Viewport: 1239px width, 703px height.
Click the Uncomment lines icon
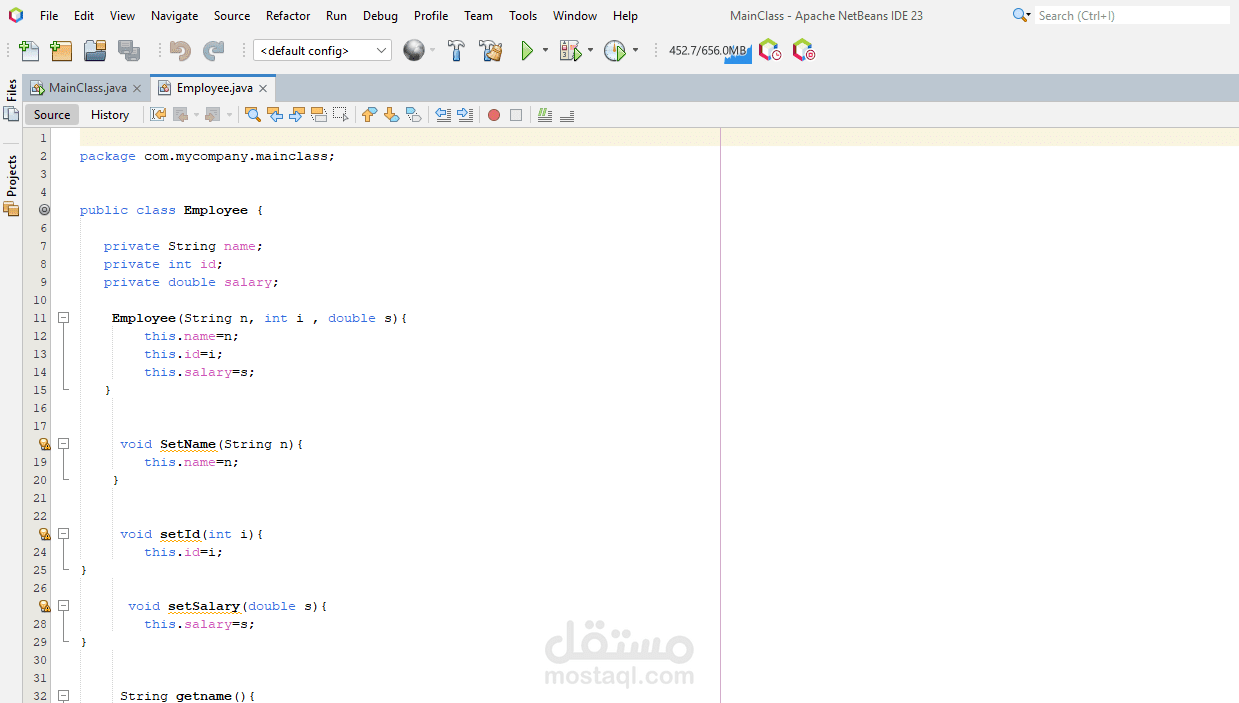click(567, 115)
